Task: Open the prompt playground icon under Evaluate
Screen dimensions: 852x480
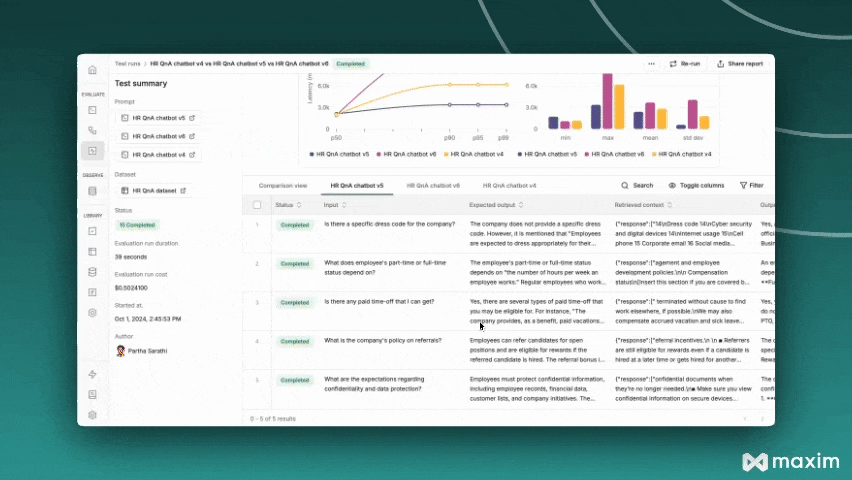Action: point(92,110)
